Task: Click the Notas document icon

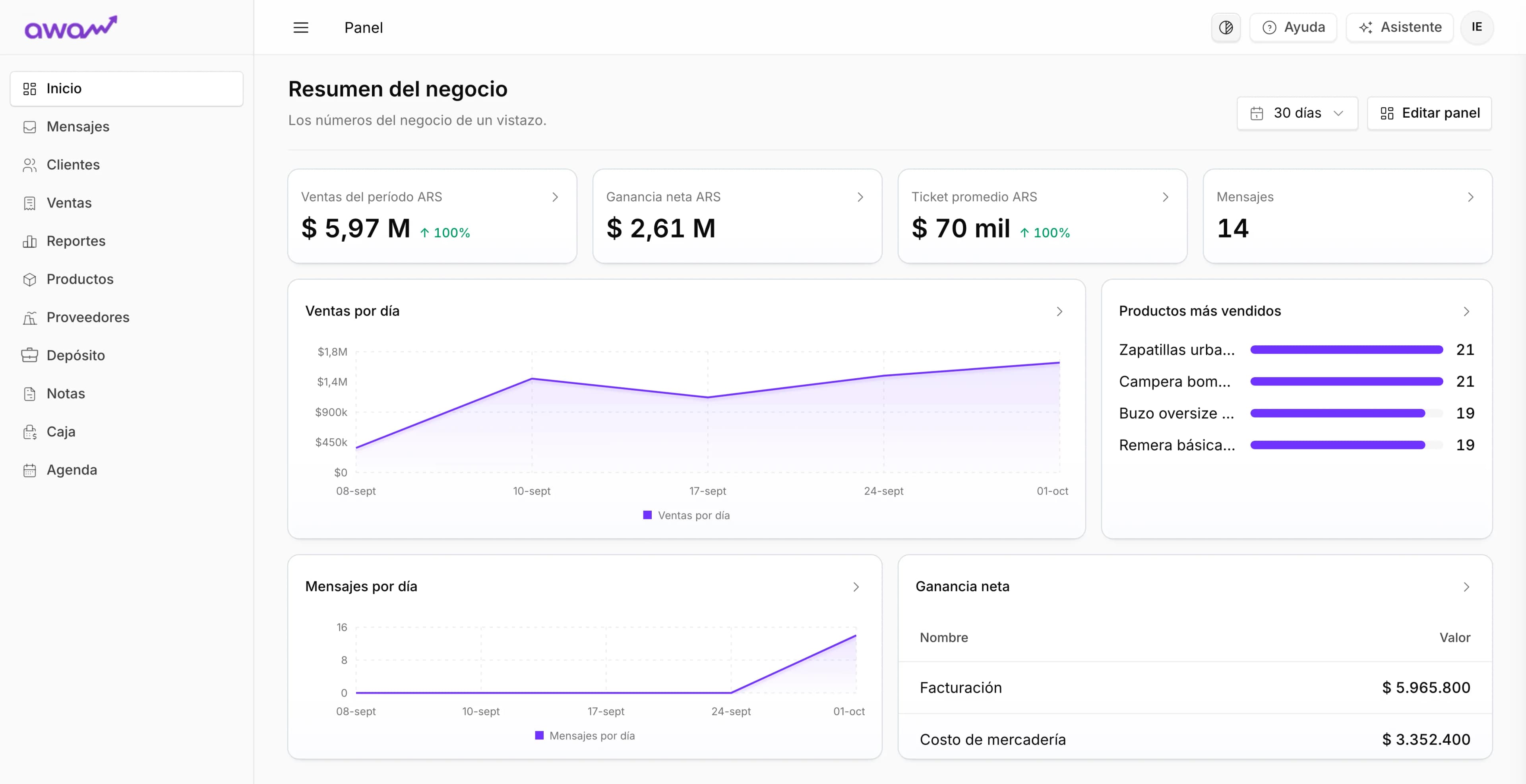Action: pos(30,394)
